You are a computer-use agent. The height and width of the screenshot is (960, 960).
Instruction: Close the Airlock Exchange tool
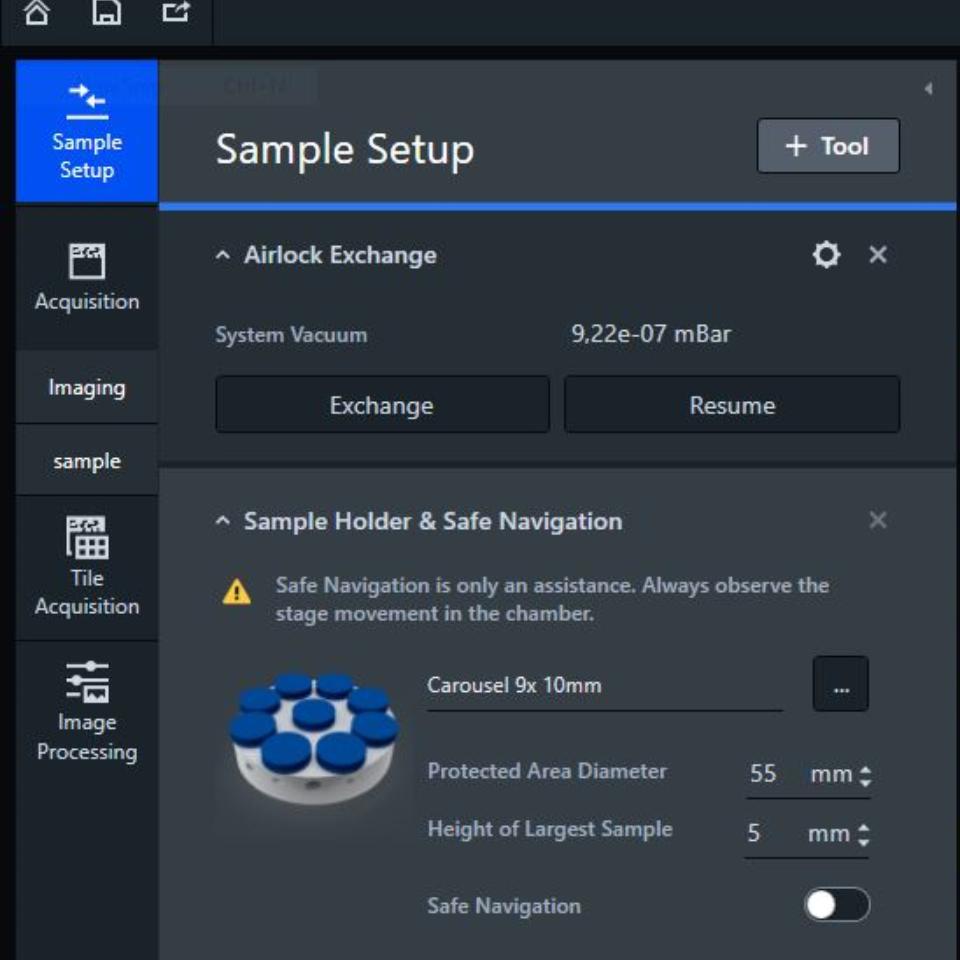point(878,255)
